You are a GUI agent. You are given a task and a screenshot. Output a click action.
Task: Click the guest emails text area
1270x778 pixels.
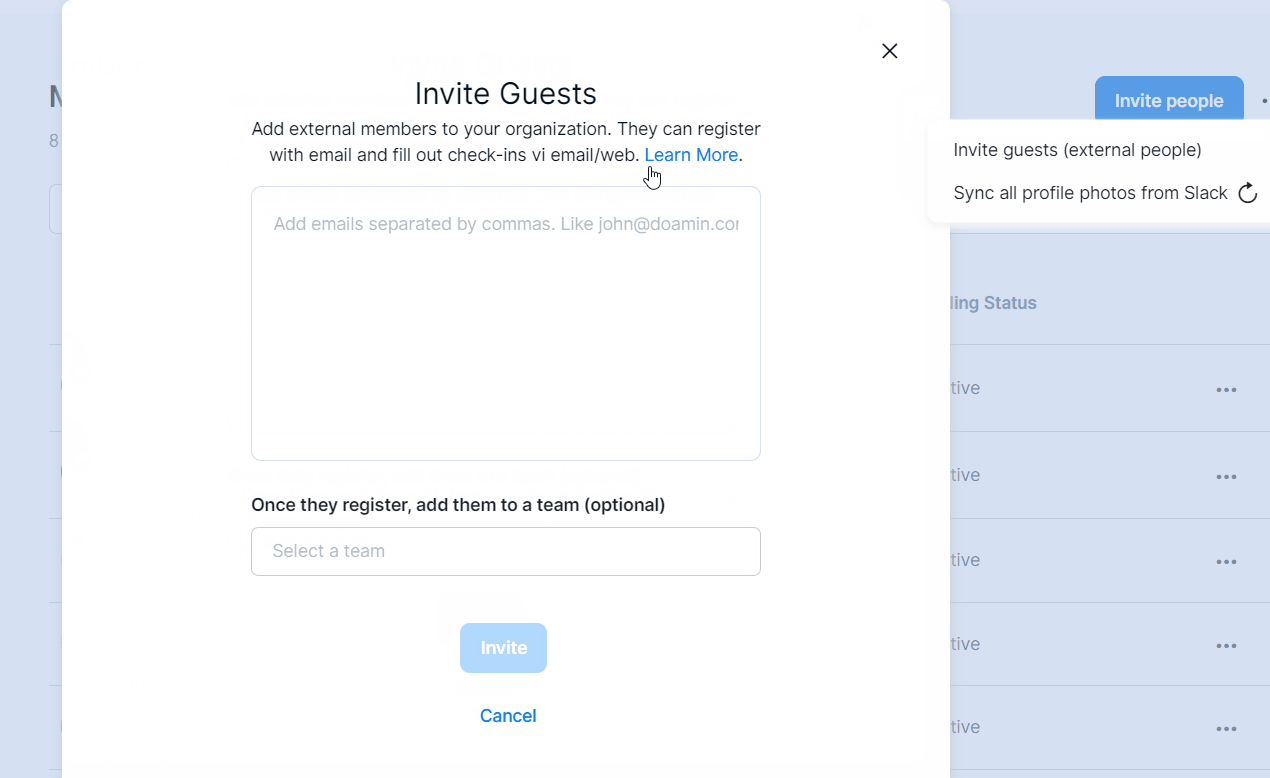coord(505,323)
